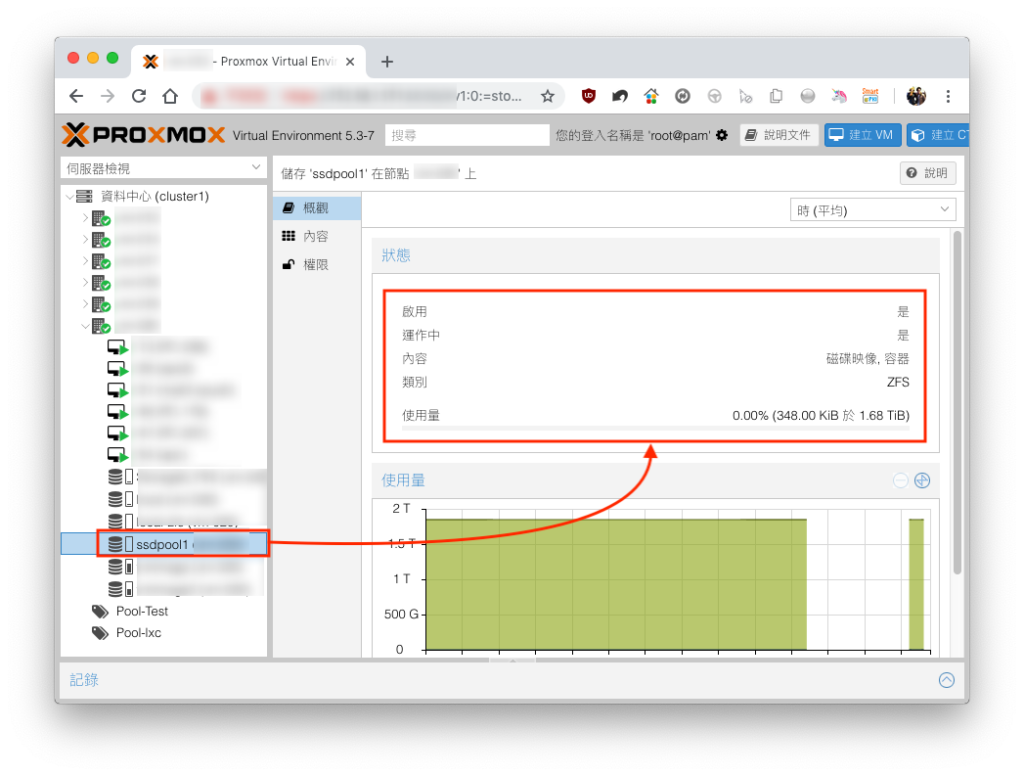Screen dimensions: 1024x776
Task: Focus the 搜尋 search field
Action: pos(467,135)
